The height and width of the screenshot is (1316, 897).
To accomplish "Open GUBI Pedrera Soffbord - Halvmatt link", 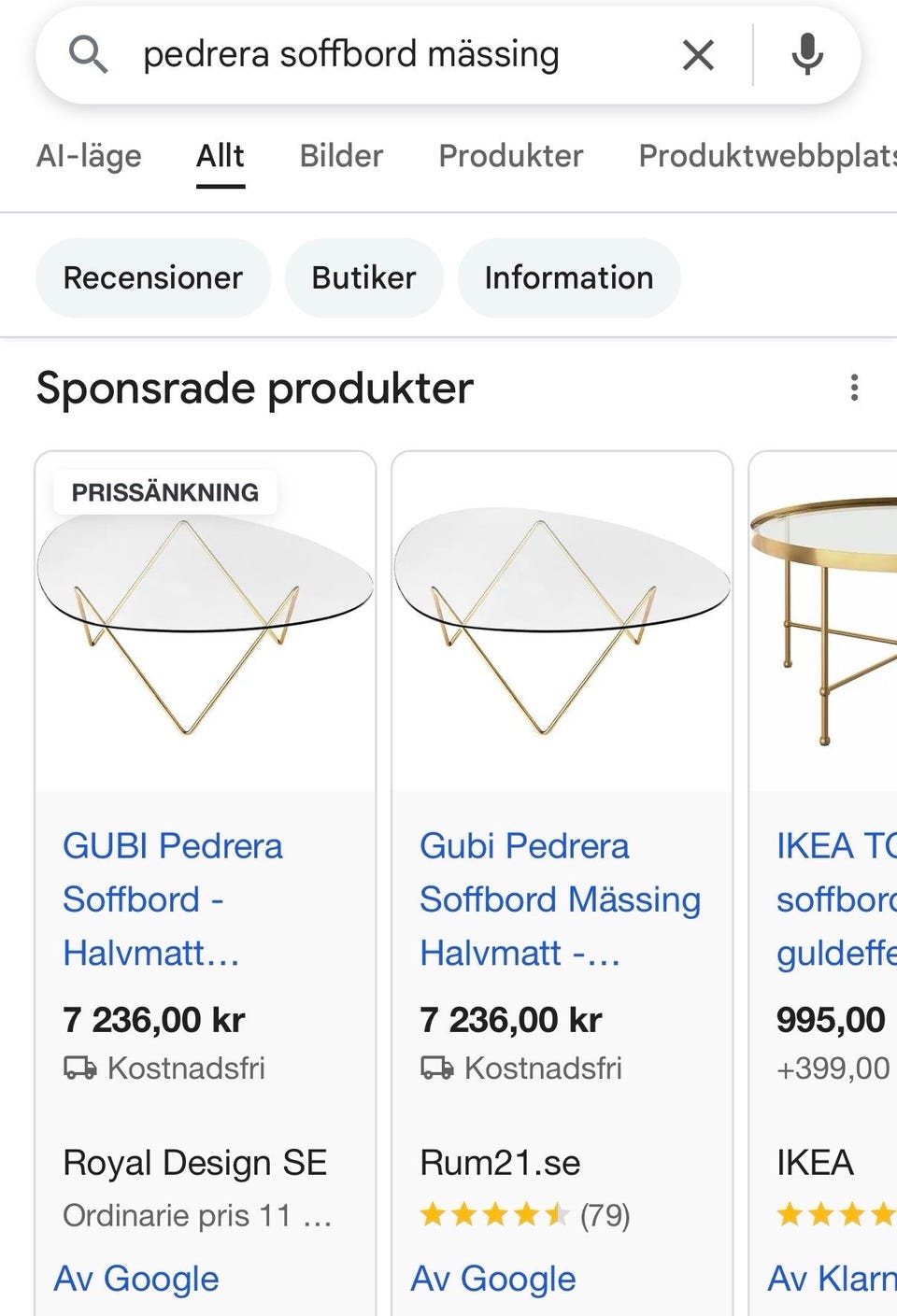I will coord(173,899).
